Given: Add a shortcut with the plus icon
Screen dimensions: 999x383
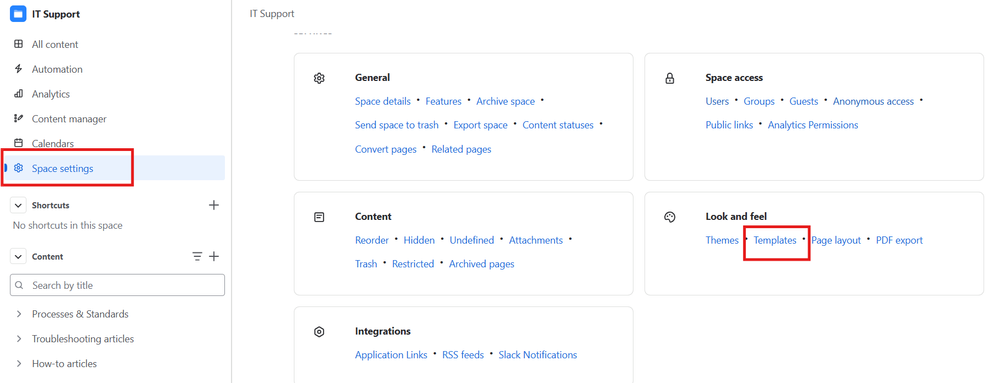Looking at the screenshot, I should (214, 205).
